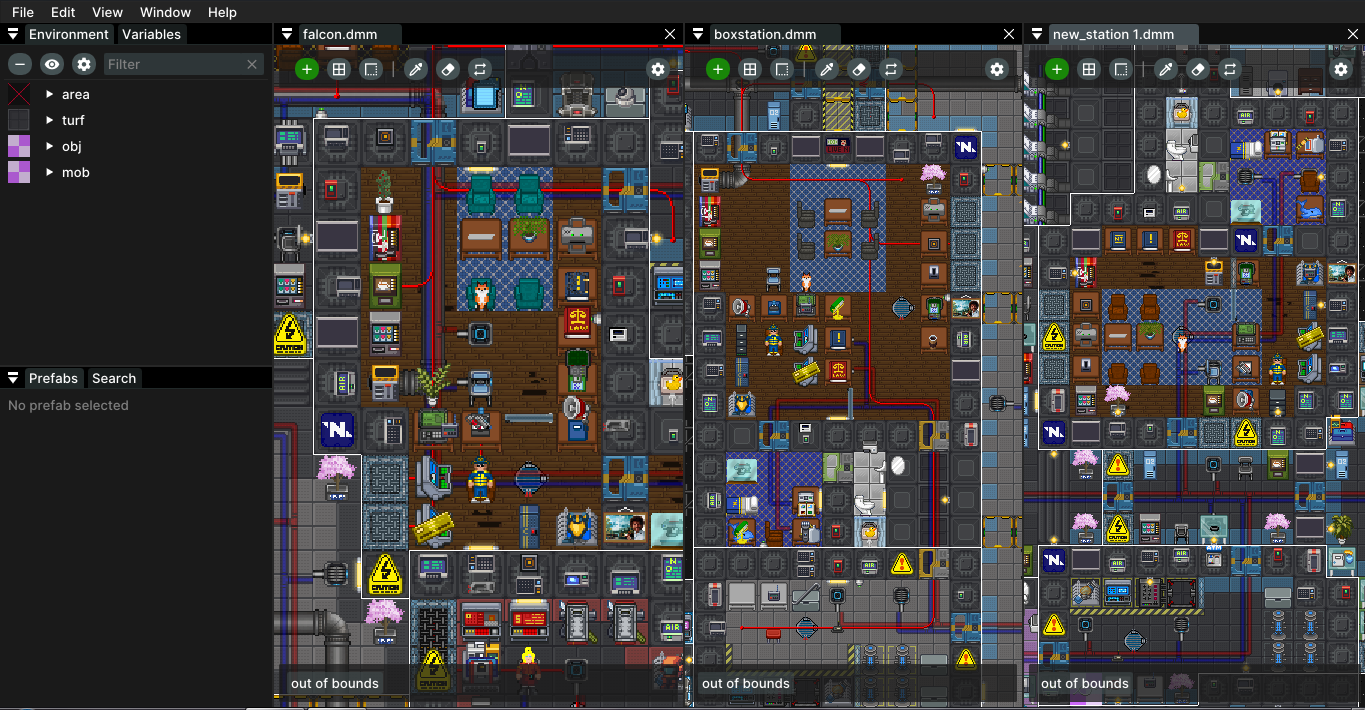Close the new_station 1.dmm map
Screen dimensions: 1365x710
point(1352,34)
